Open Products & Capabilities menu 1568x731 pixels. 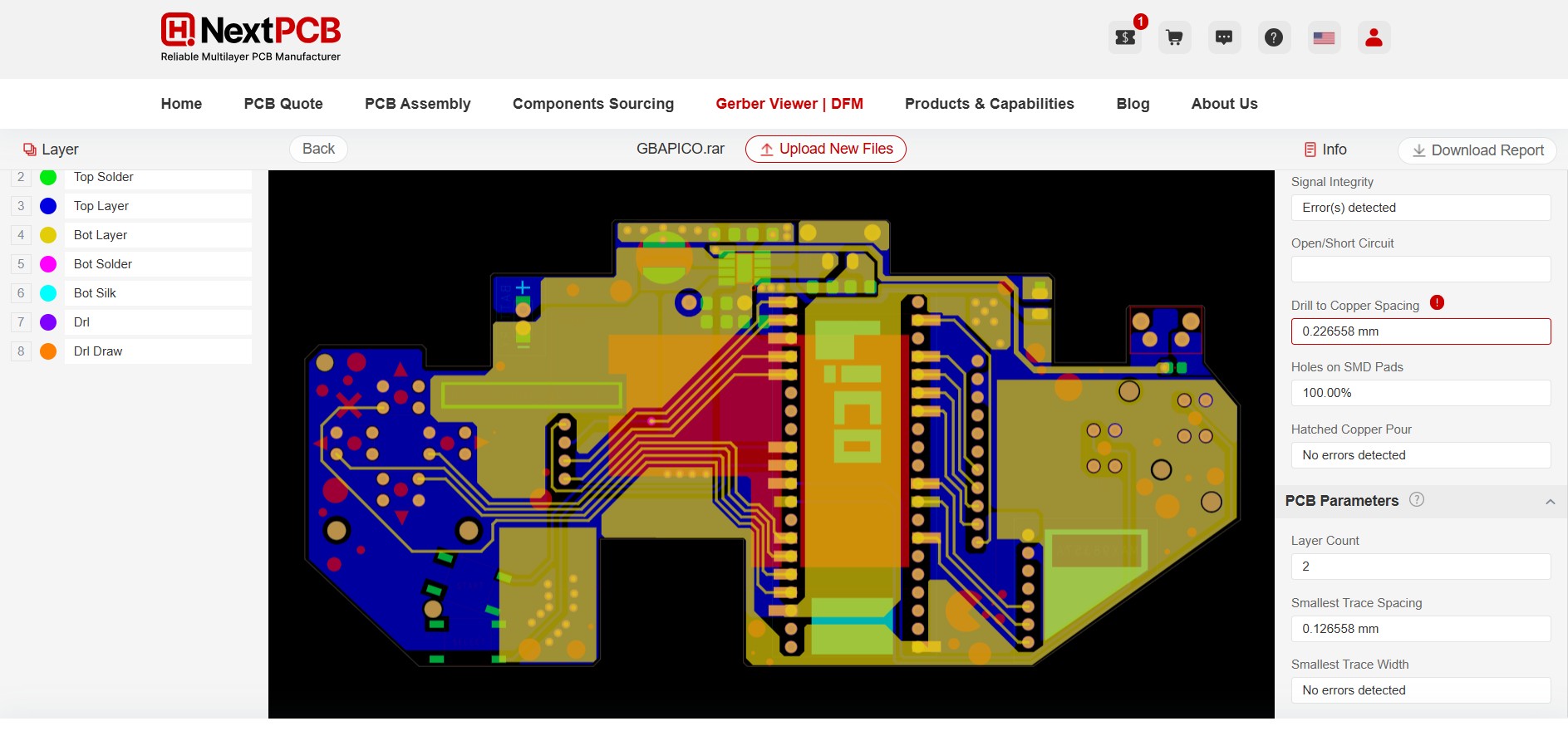click(990, 104)
